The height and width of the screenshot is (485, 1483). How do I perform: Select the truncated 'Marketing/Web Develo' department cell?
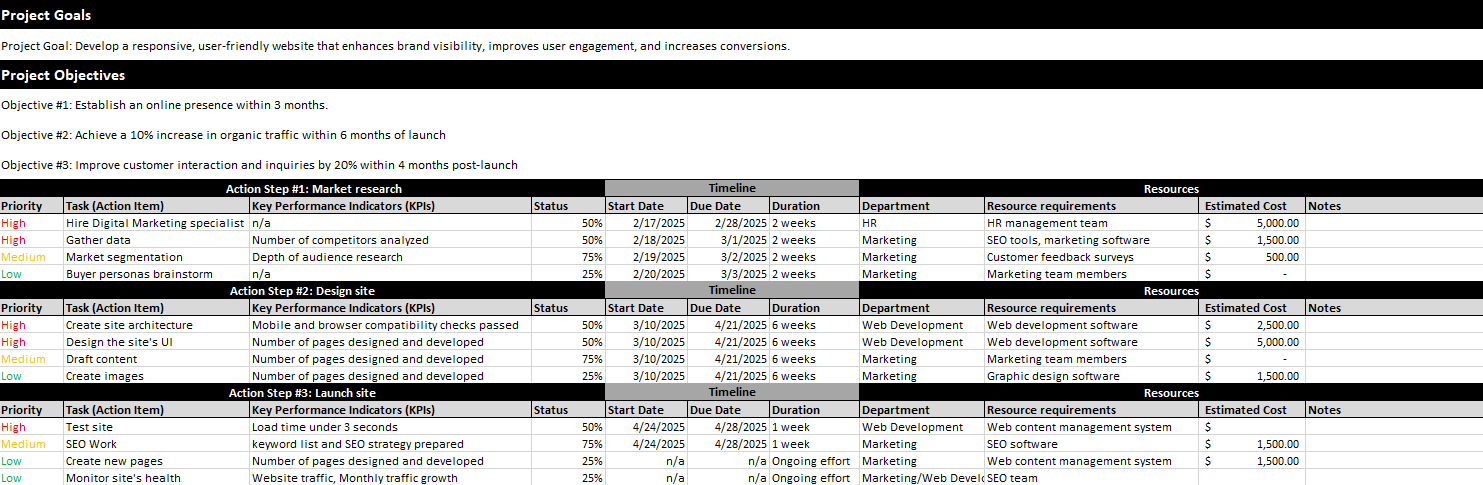922,478
